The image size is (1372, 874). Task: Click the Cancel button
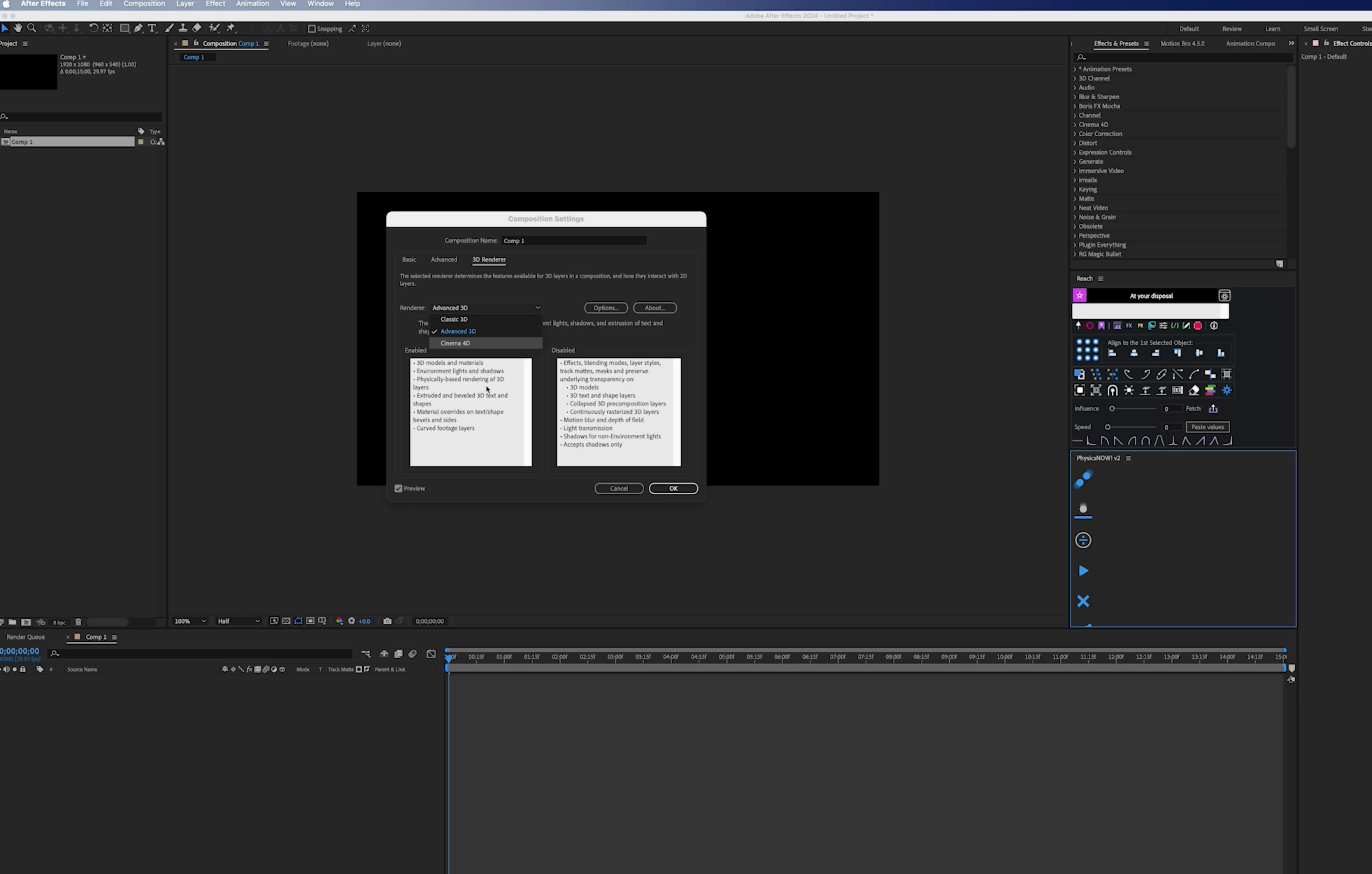pyautogui.click(x=619, y=488)
